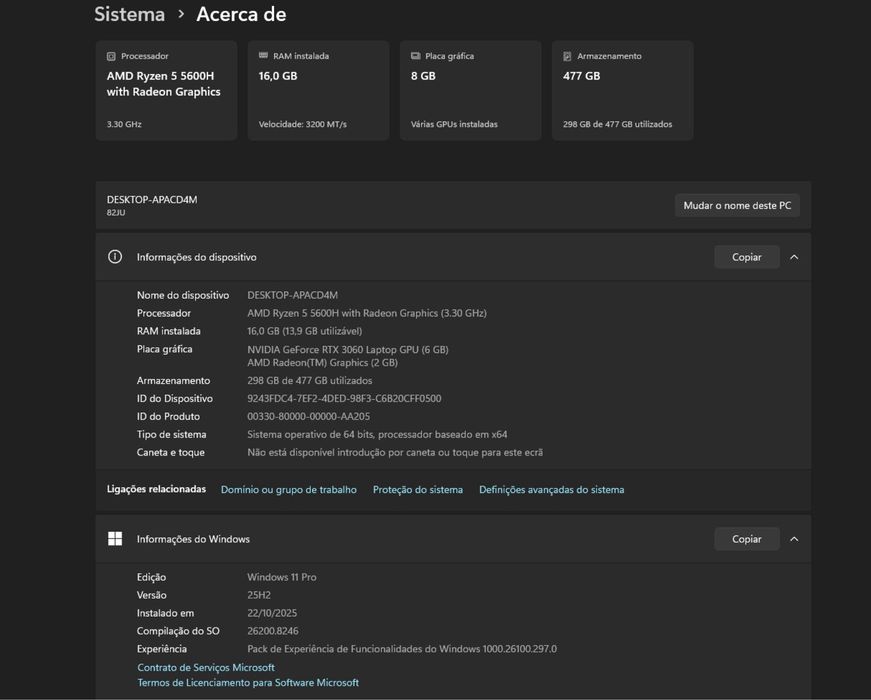
Task: Select ID do Dispositivo value 9243FDC4
Action: click(344, 398)
